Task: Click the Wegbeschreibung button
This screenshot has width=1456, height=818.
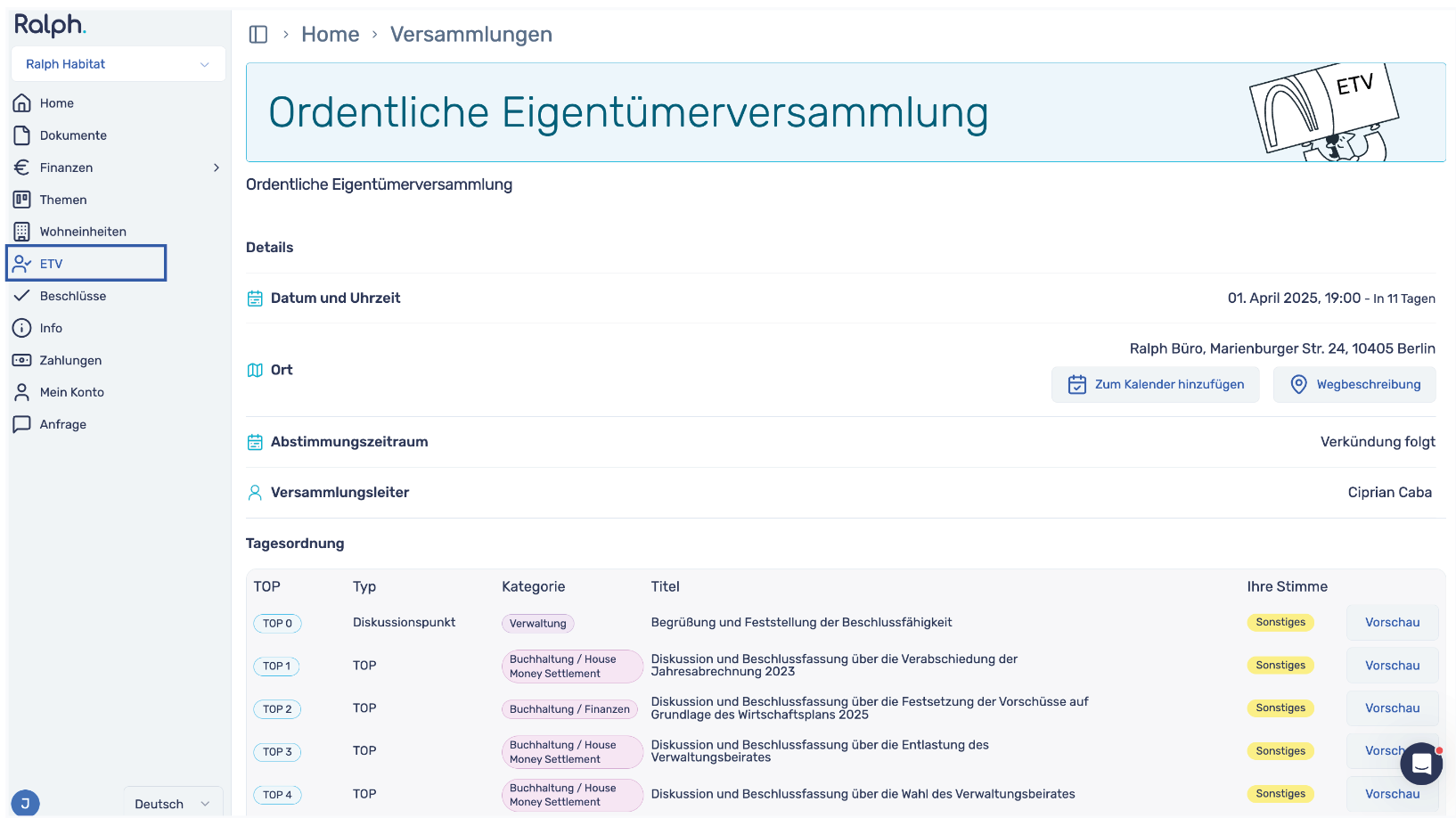Action: click(x=1354, y=385)
